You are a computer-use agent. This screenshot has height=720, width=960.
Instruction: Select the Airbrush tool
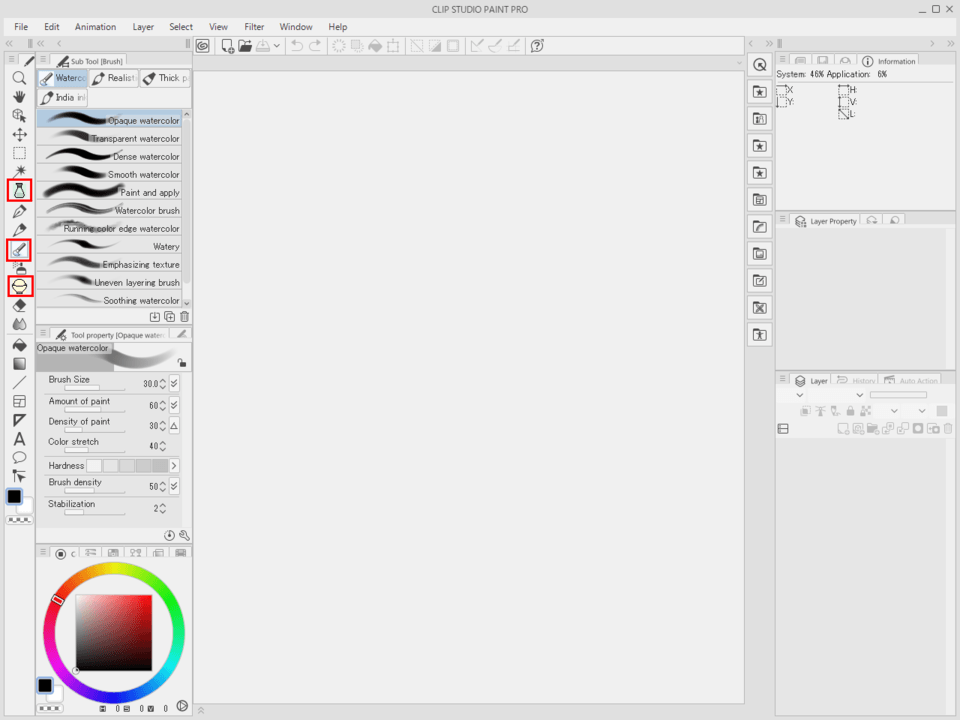click(19, 268)
